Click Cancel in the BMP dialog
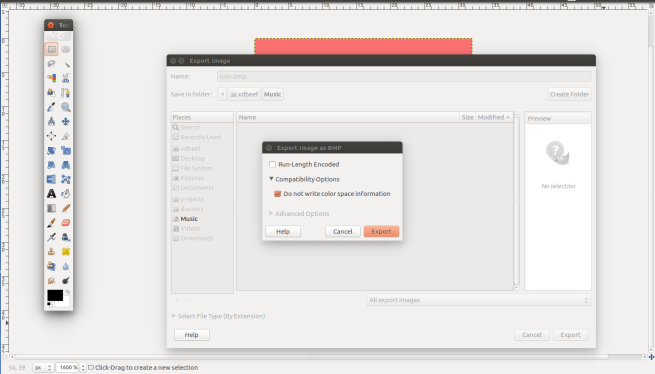 click(x=343, y=232)
